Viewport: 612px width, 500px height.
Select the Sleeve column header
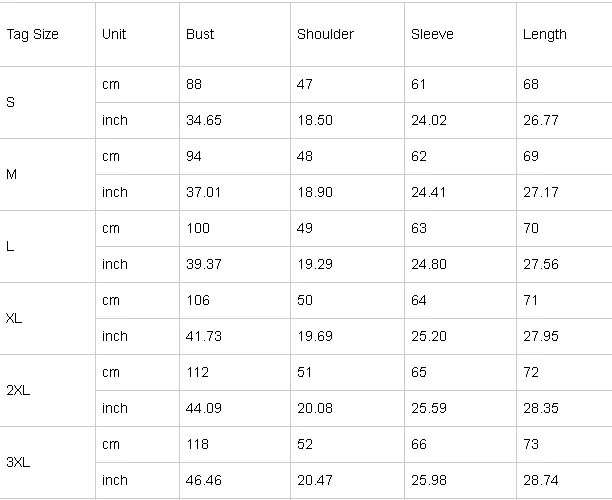[432, 34]
